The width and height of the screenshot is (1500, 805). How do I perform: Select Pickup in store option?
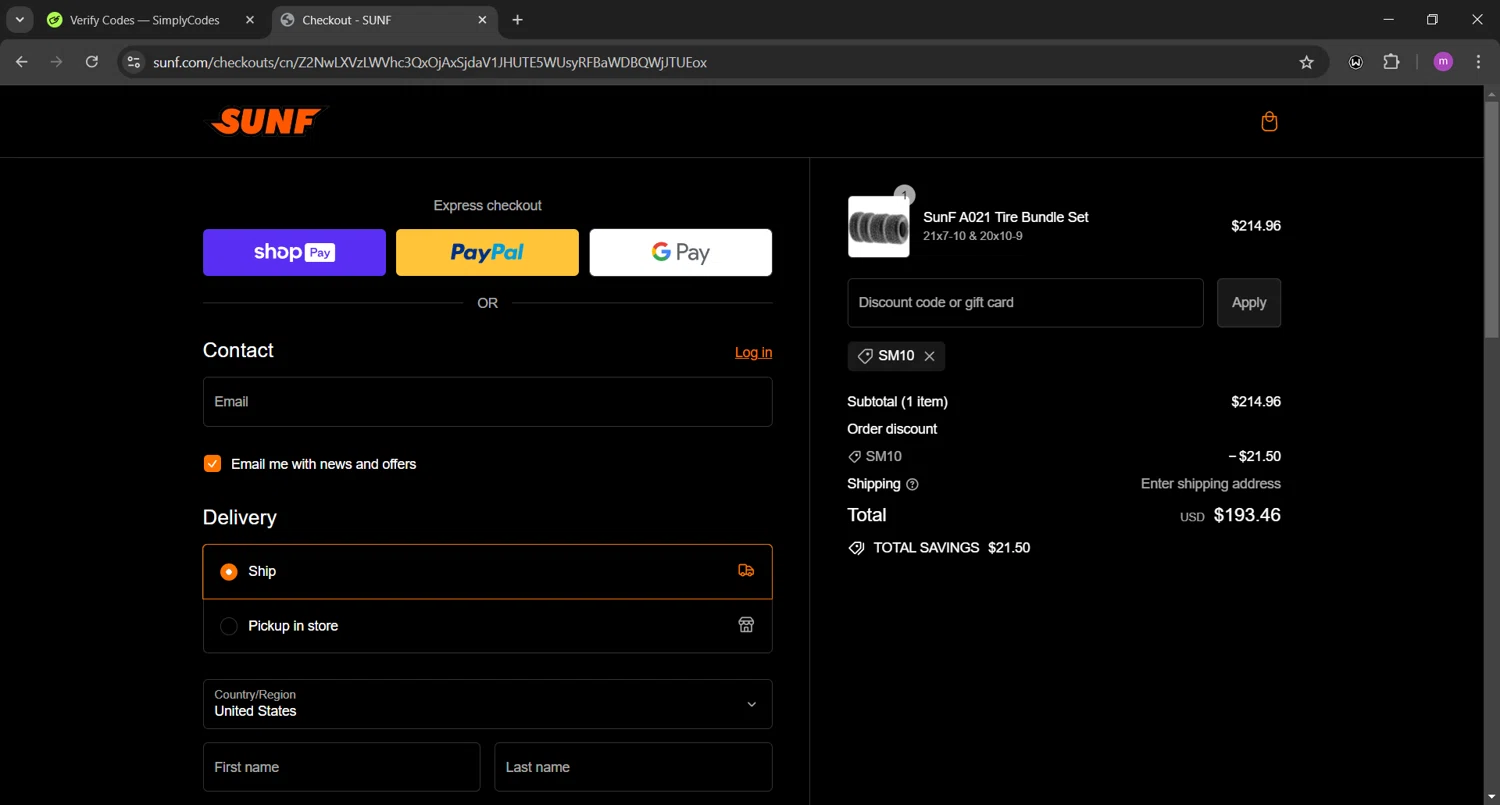pyautogui.click(x=488, y=626)
